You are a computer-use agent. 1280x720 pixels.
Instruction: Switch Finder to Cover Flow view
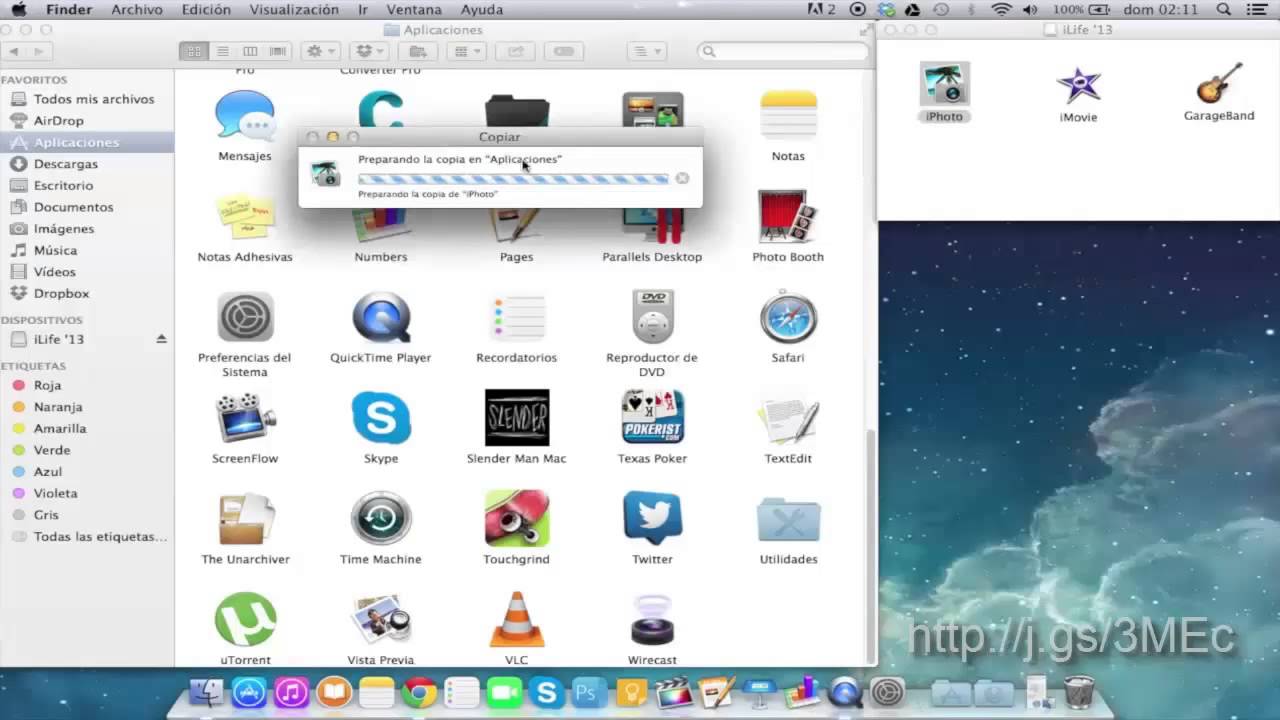click(278, 51)
